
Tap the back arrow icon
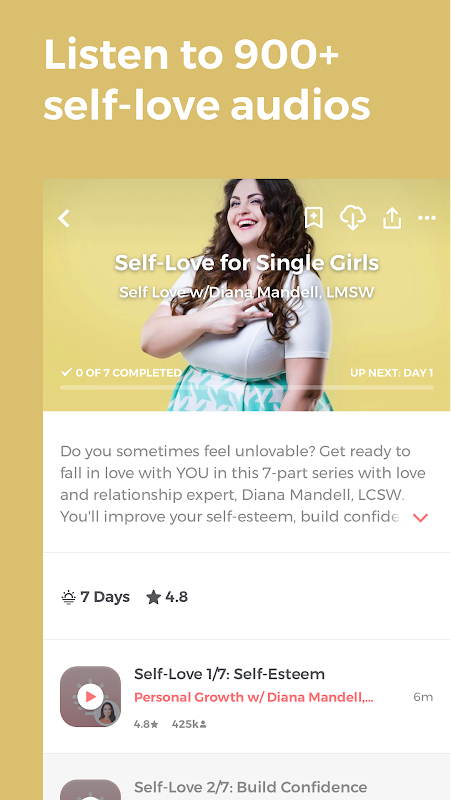64,218
